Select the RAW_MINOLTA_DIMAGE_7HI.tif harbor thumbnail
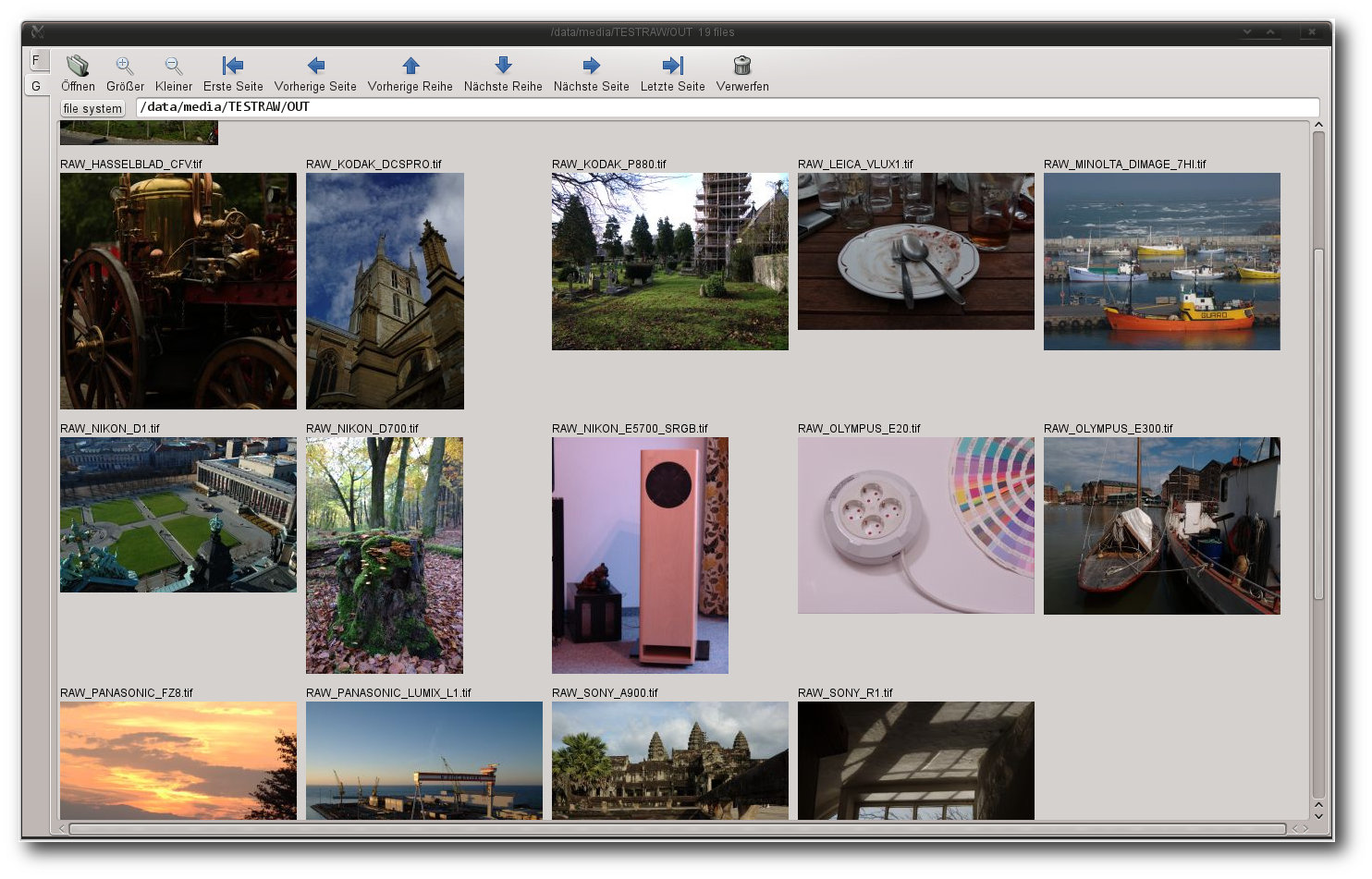The image size is (1372, 879). point(1162,262)
